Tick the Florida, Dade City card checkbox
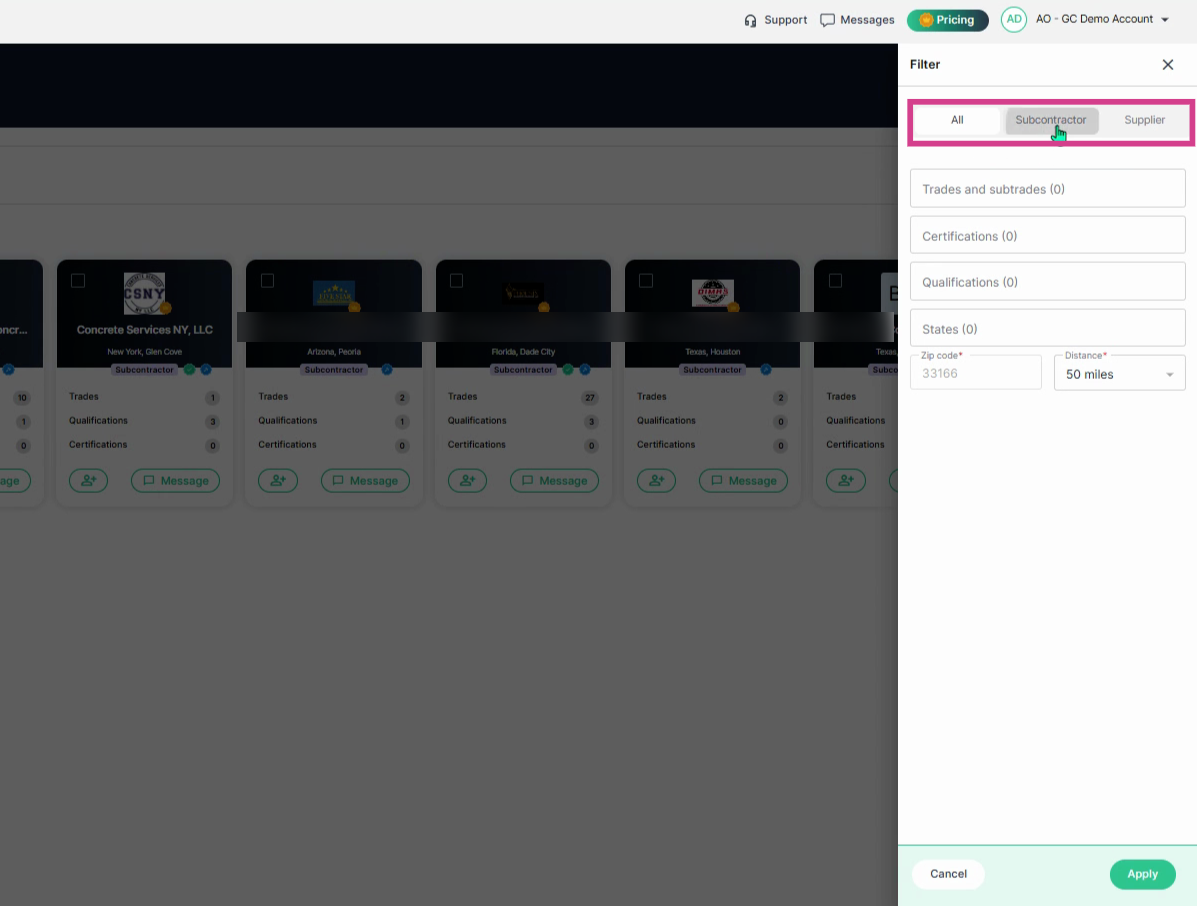 click(457, 281)
